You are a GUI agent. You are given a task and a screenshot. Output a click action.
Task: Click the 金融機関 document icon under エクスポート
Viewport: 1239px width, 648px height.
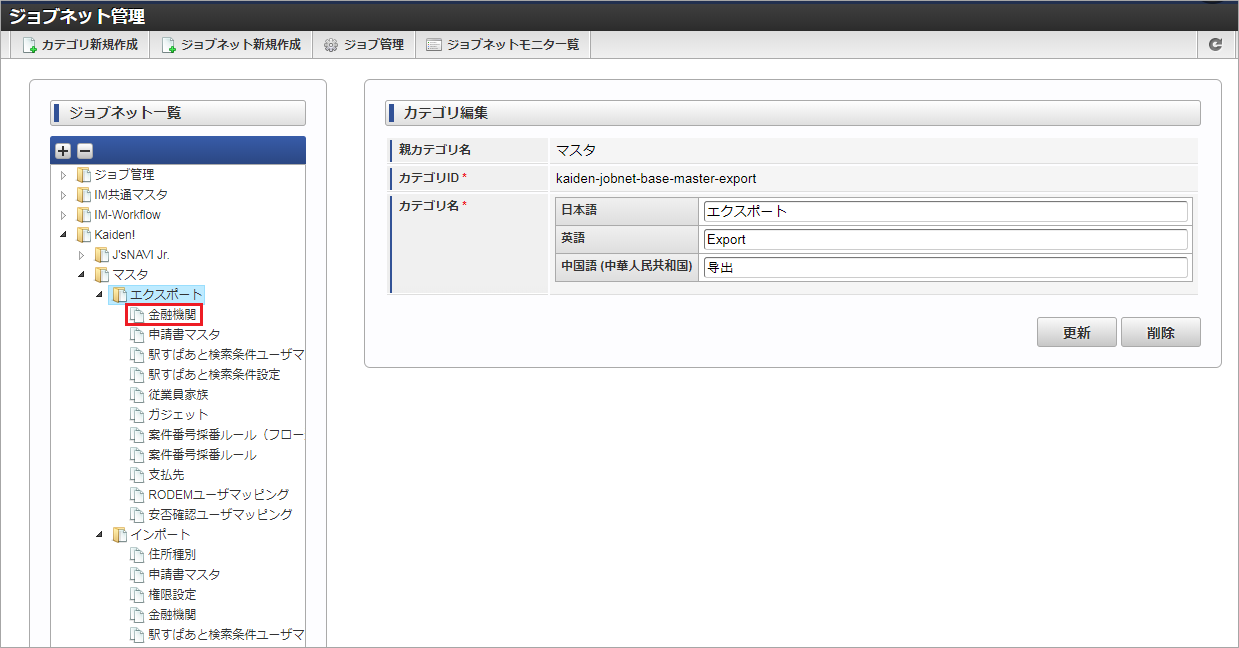click(x=138, y=315)
